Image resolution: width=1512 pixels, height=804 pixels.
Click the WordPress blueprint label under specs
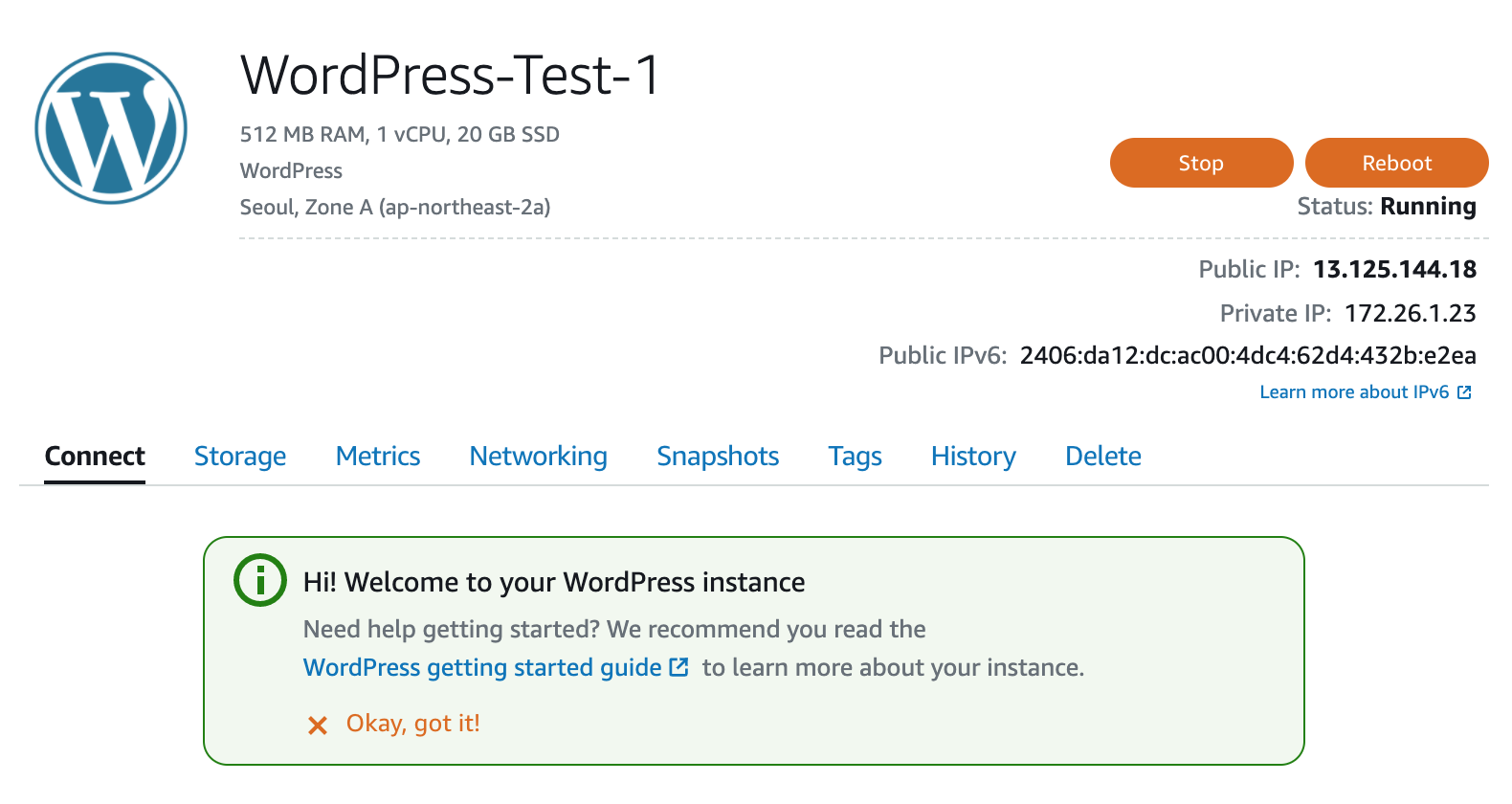[291, 171]
